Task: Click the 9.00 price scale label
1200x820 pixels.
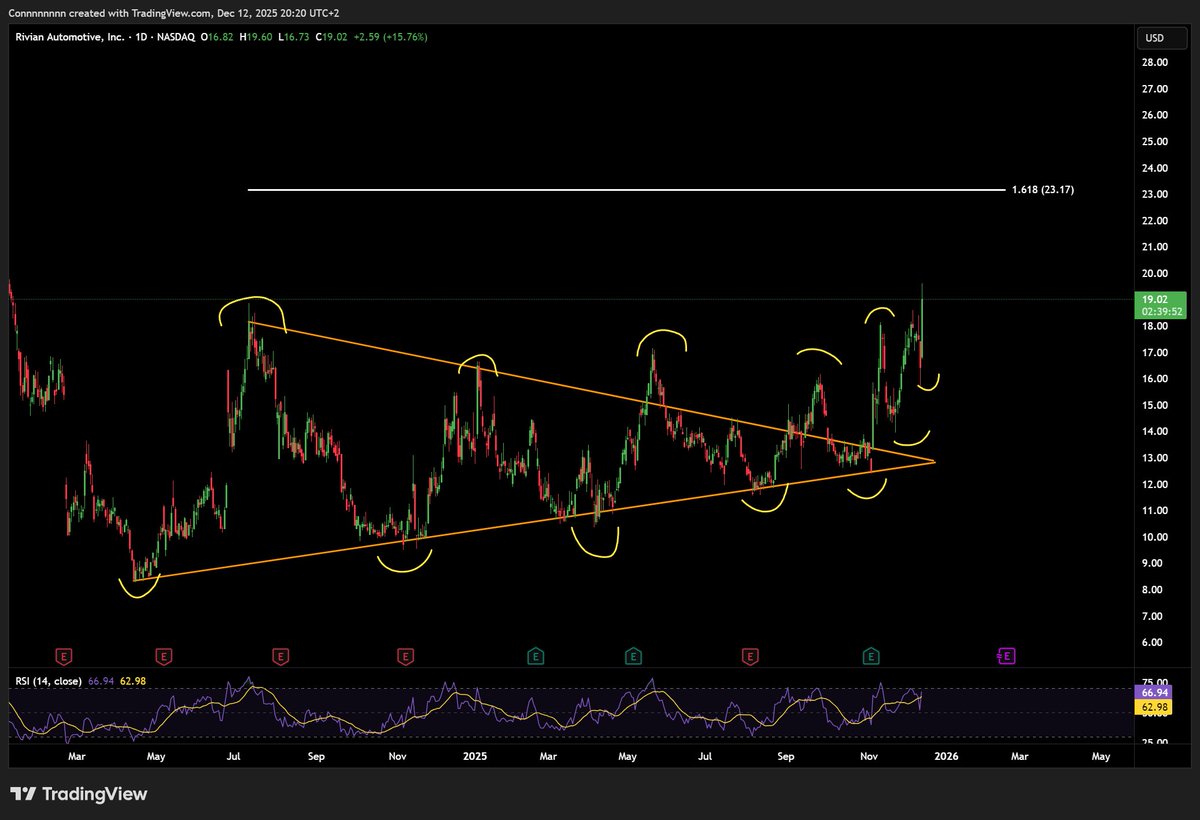Action: [x=1155, y=564]
